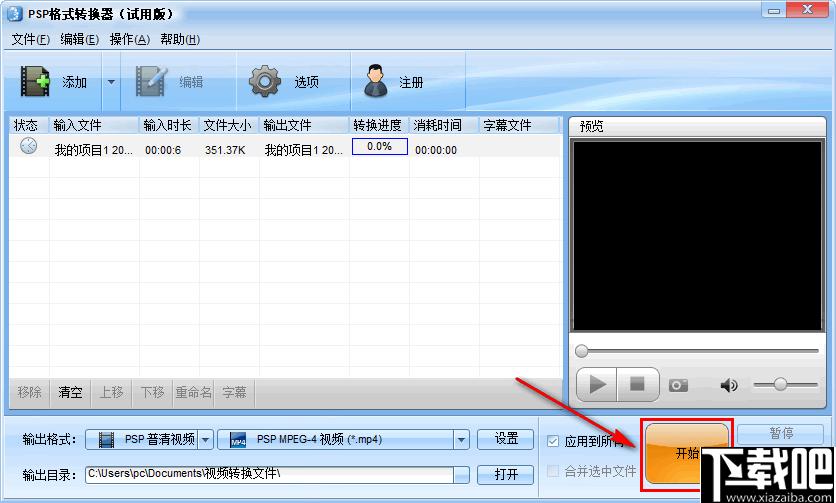This screenshot has height=503, width=836.
Task: Click the clock status icon in file row
Action: click(x=28, y=146)
